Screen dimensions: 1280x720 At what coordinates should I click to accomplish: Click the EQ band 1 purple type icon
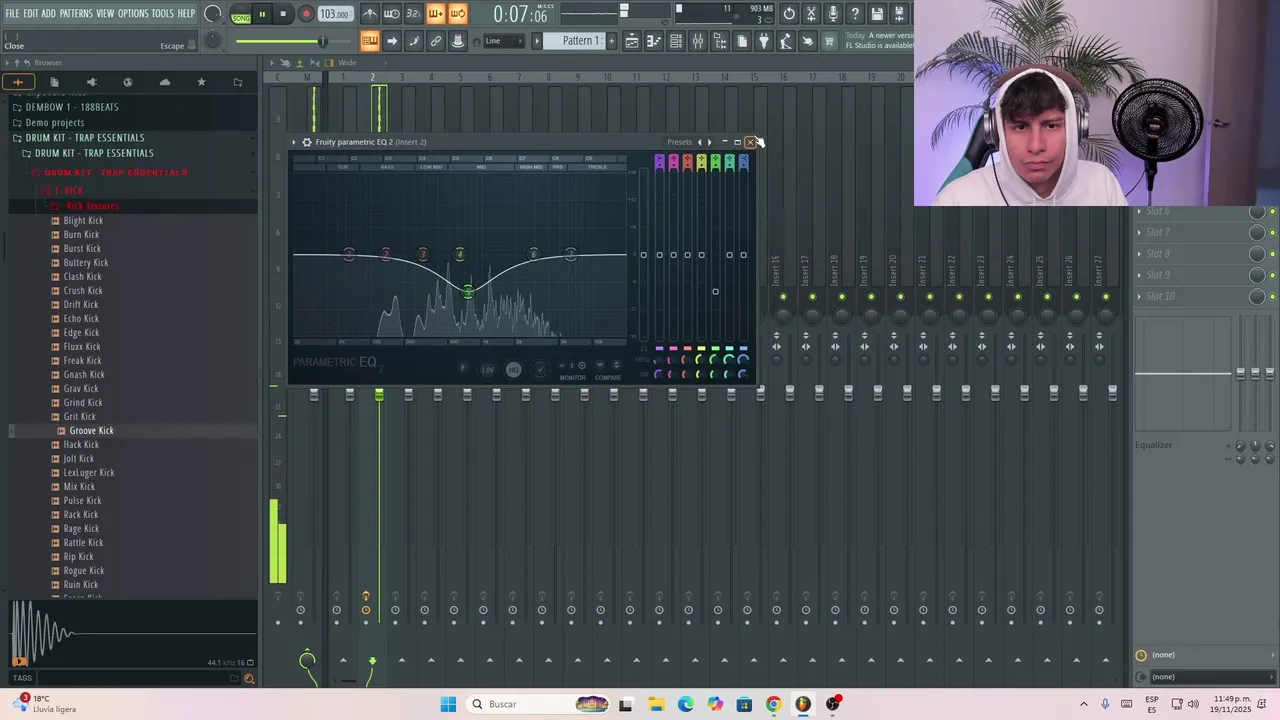(x=659, y=163)
